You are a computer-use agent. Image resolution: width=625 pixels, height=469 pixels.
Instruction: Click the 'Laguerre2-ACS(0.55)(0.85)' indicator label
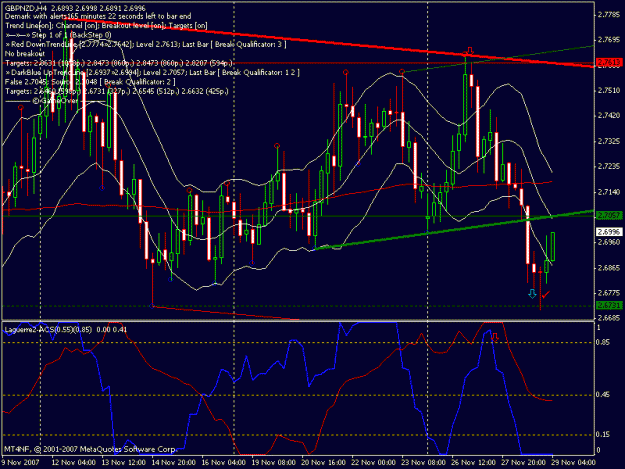pos(48,330)
